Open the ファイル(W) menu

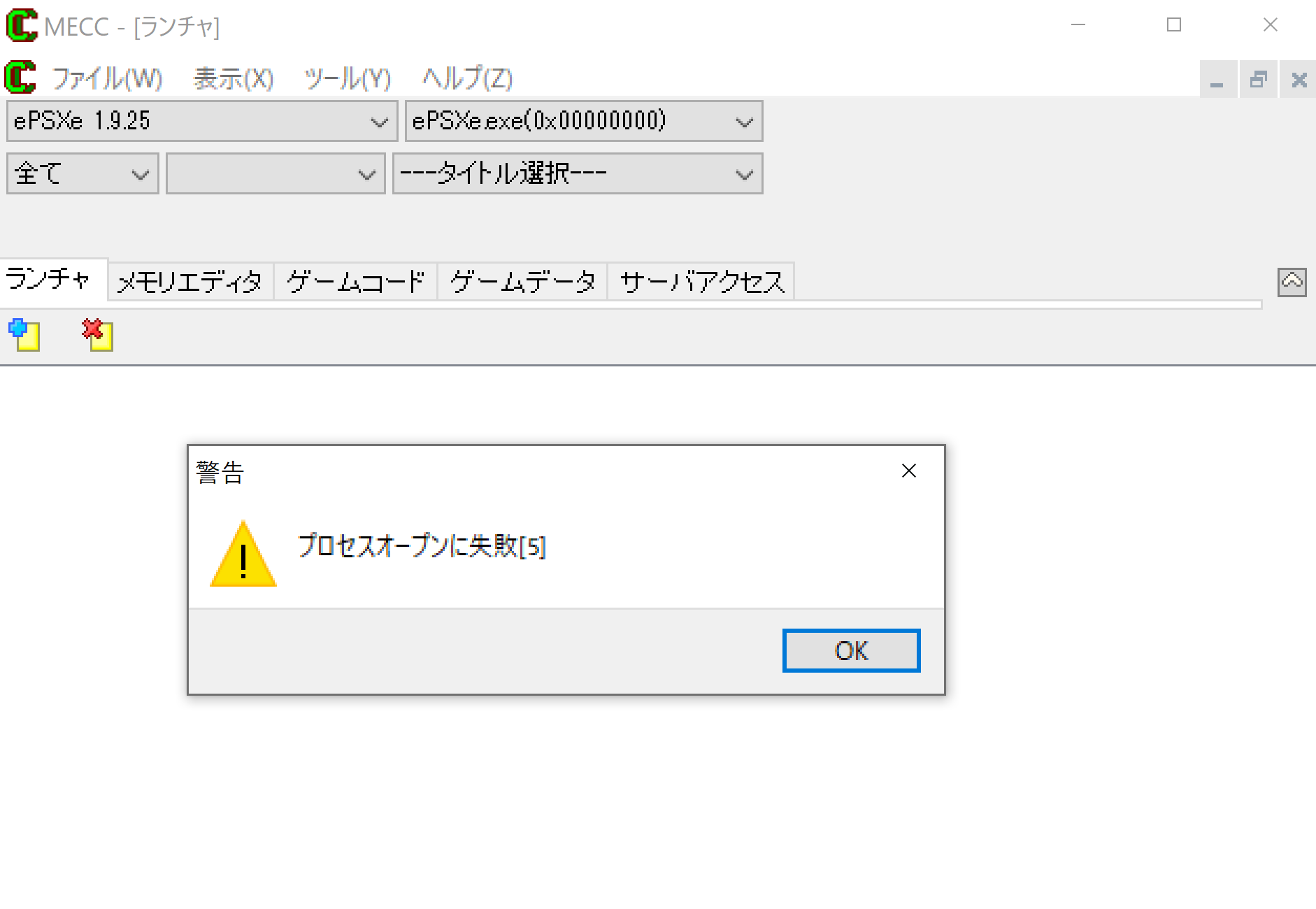(107, 78)
